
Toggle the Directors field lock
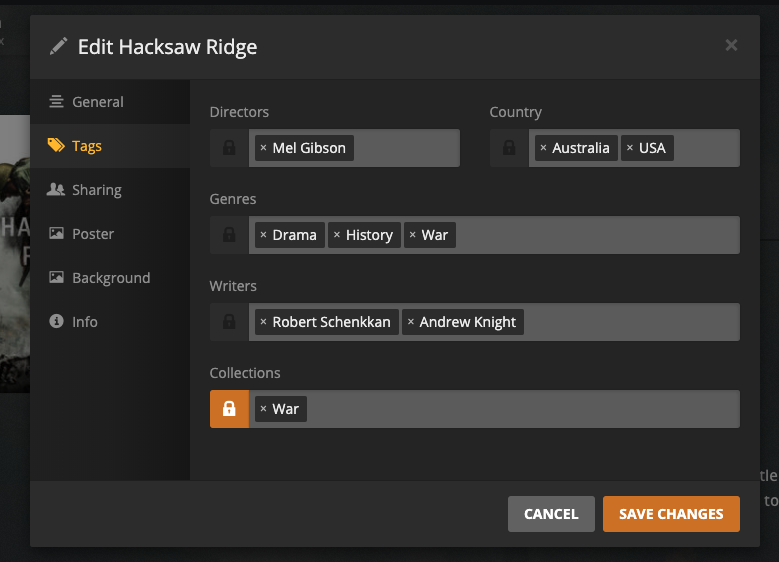coord(229,148)
